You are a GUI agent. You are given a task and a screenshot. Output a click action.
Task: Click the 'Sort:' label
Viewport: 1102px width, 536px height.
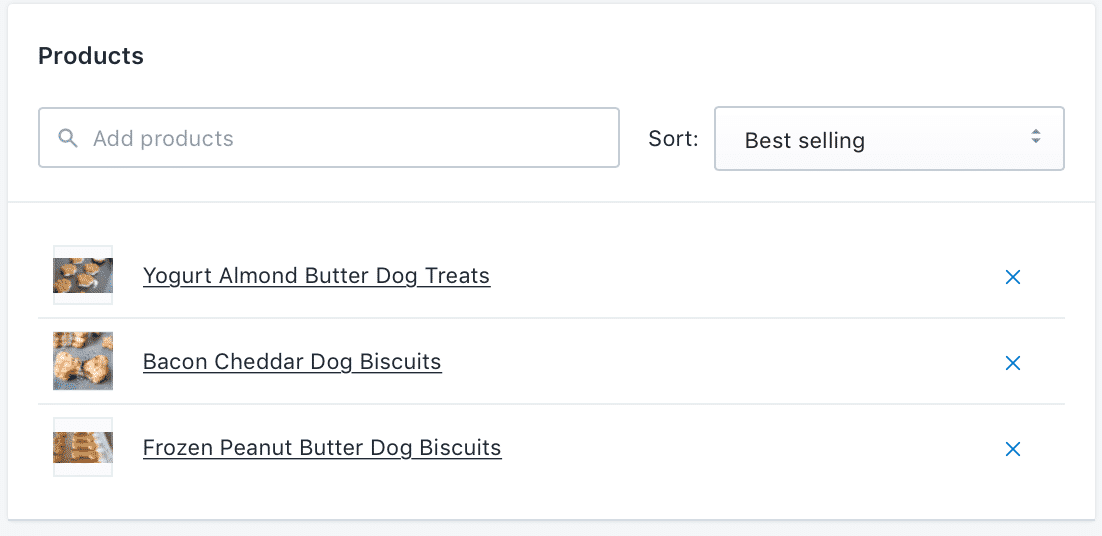point(673,138)
